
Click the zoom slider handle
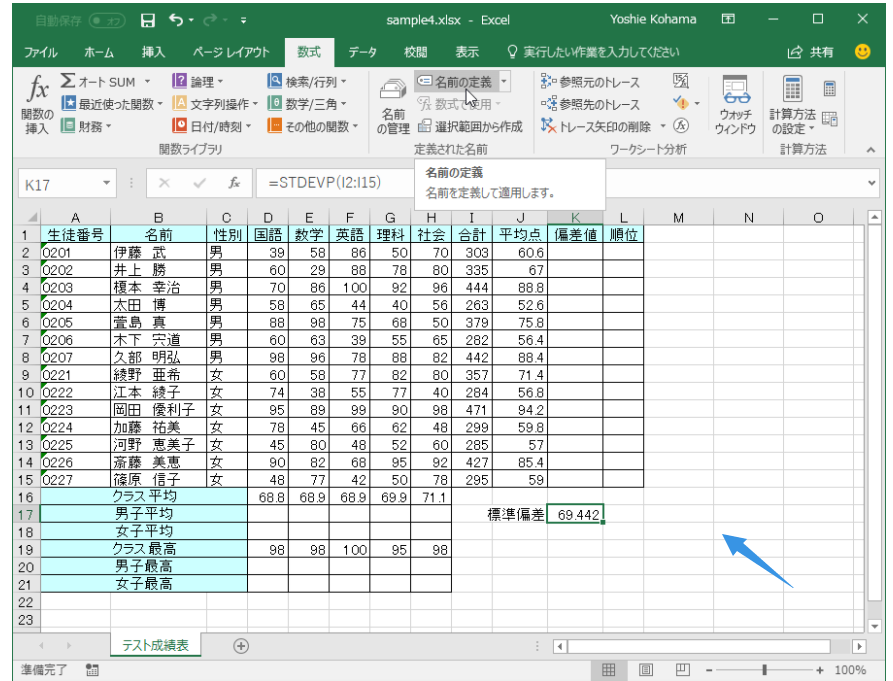coord(764,670)
